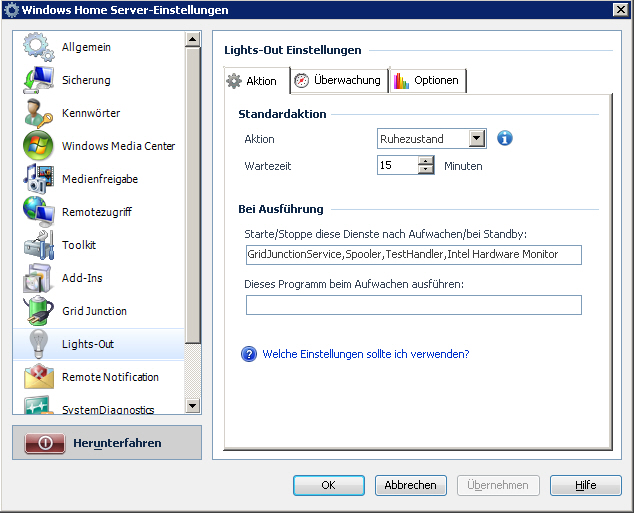Click the Toolkit toolbox icon
This screenshot has width=634, height=513.
point(38,245)
